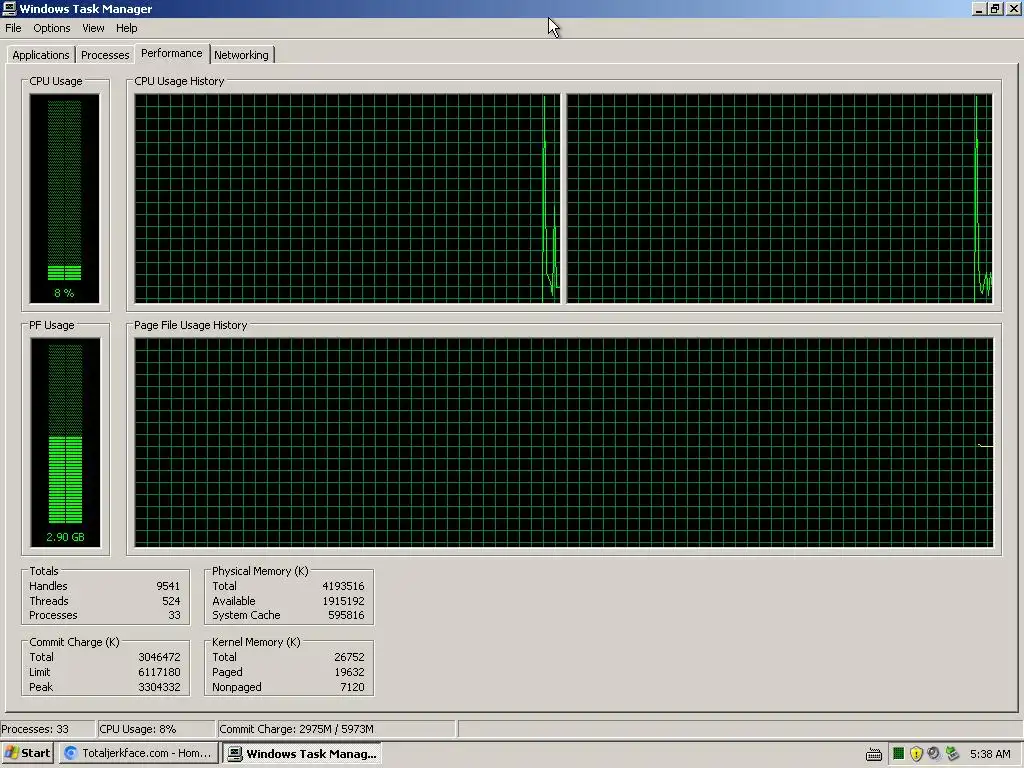
Task: Open the View menu
Action: (93, 28)
